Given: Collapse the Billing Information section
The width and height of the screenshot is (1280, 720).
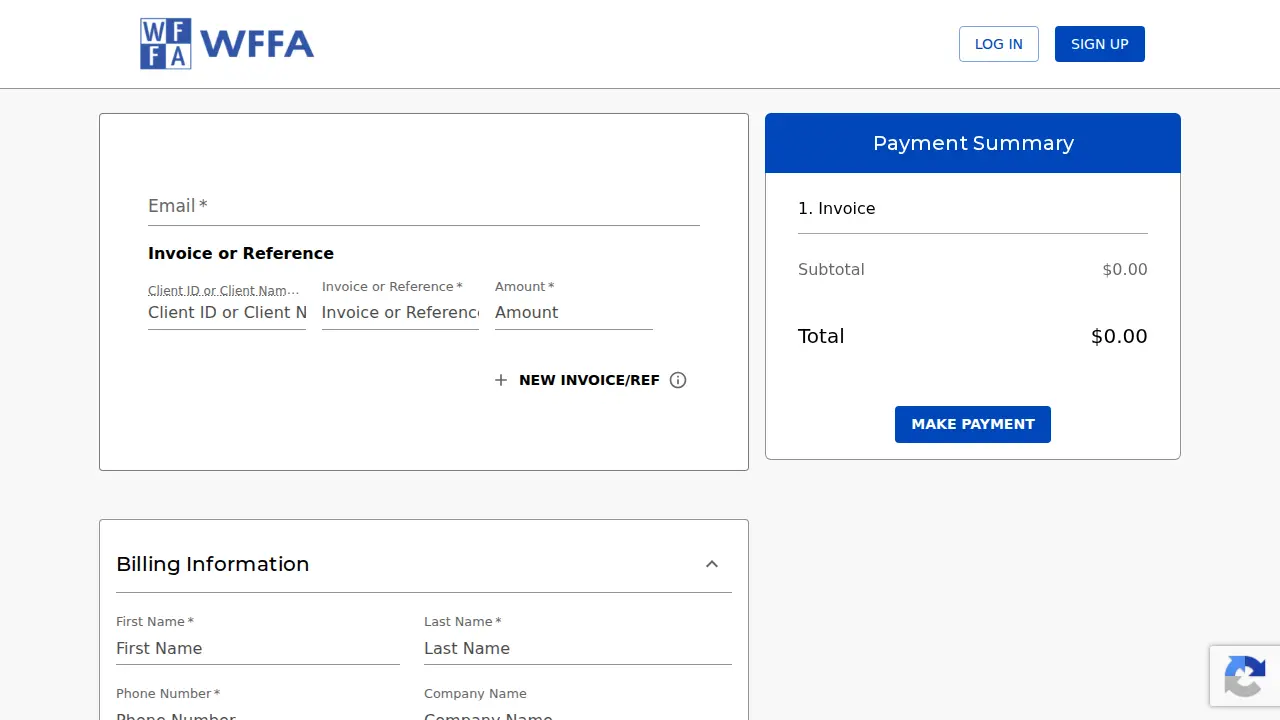Looking at the screenshot, I should (x=712, y=564).
